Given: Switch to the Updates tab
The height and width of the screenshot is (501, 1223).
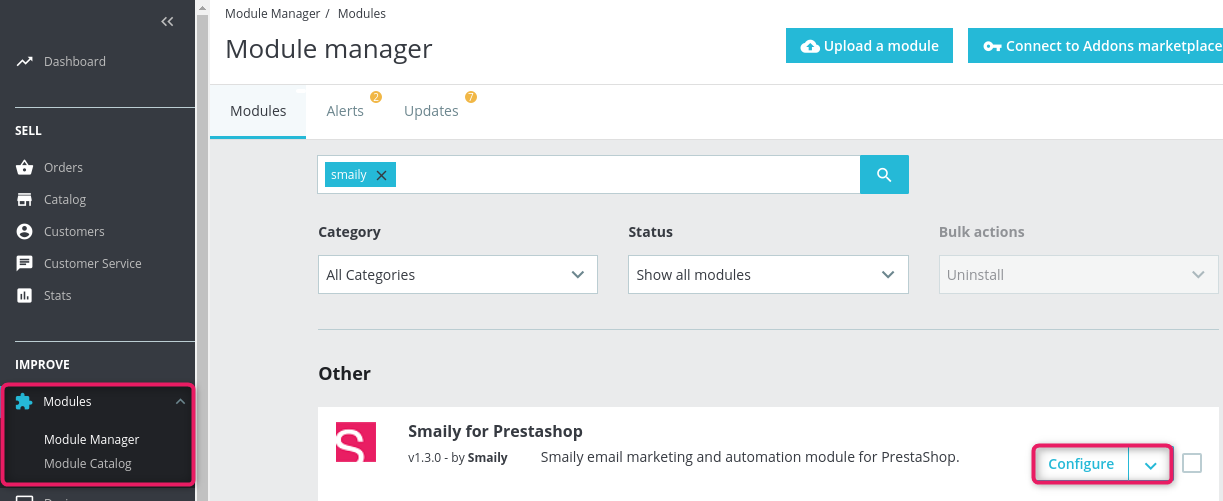Looking at the screenshot, I should pos(431,111).
